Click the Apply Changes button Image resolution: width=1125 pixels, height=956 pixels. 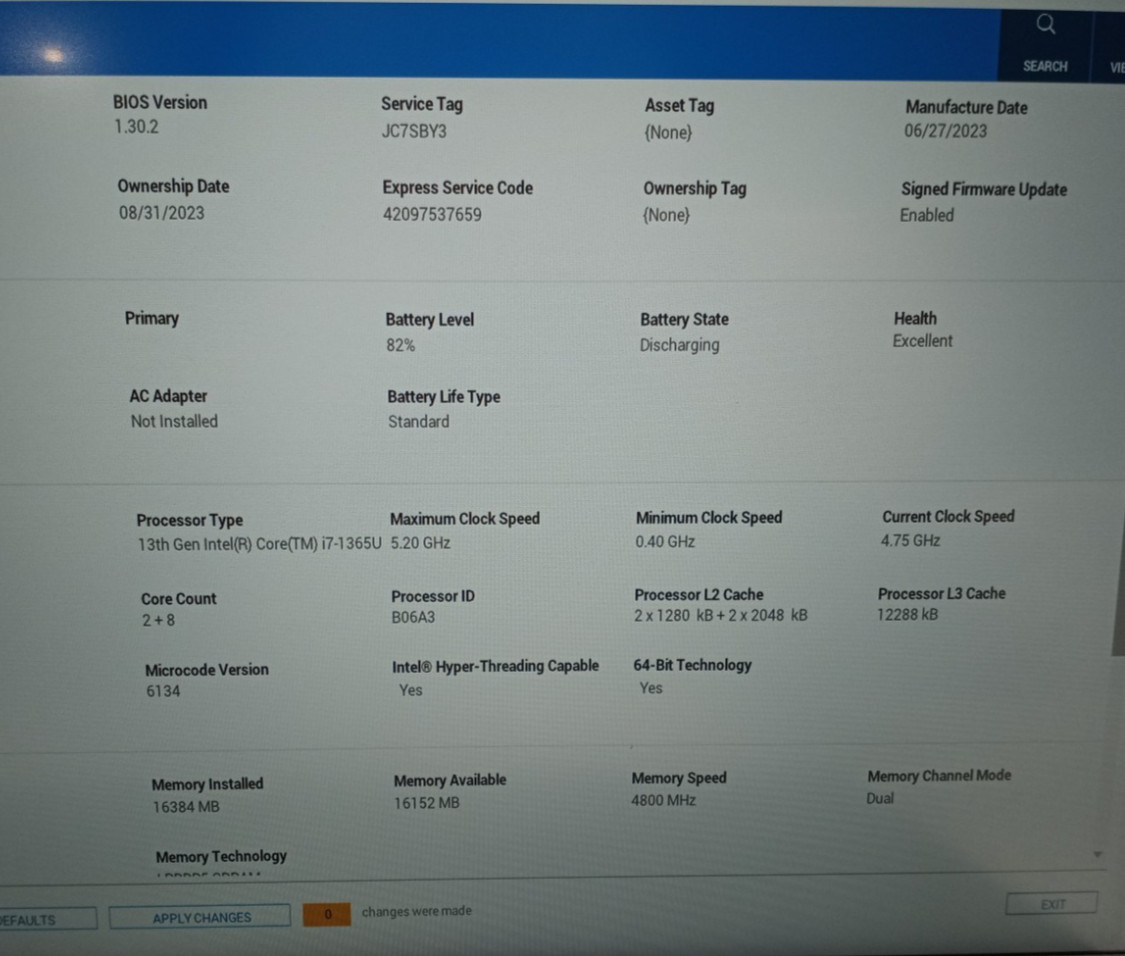coord(200,917)
